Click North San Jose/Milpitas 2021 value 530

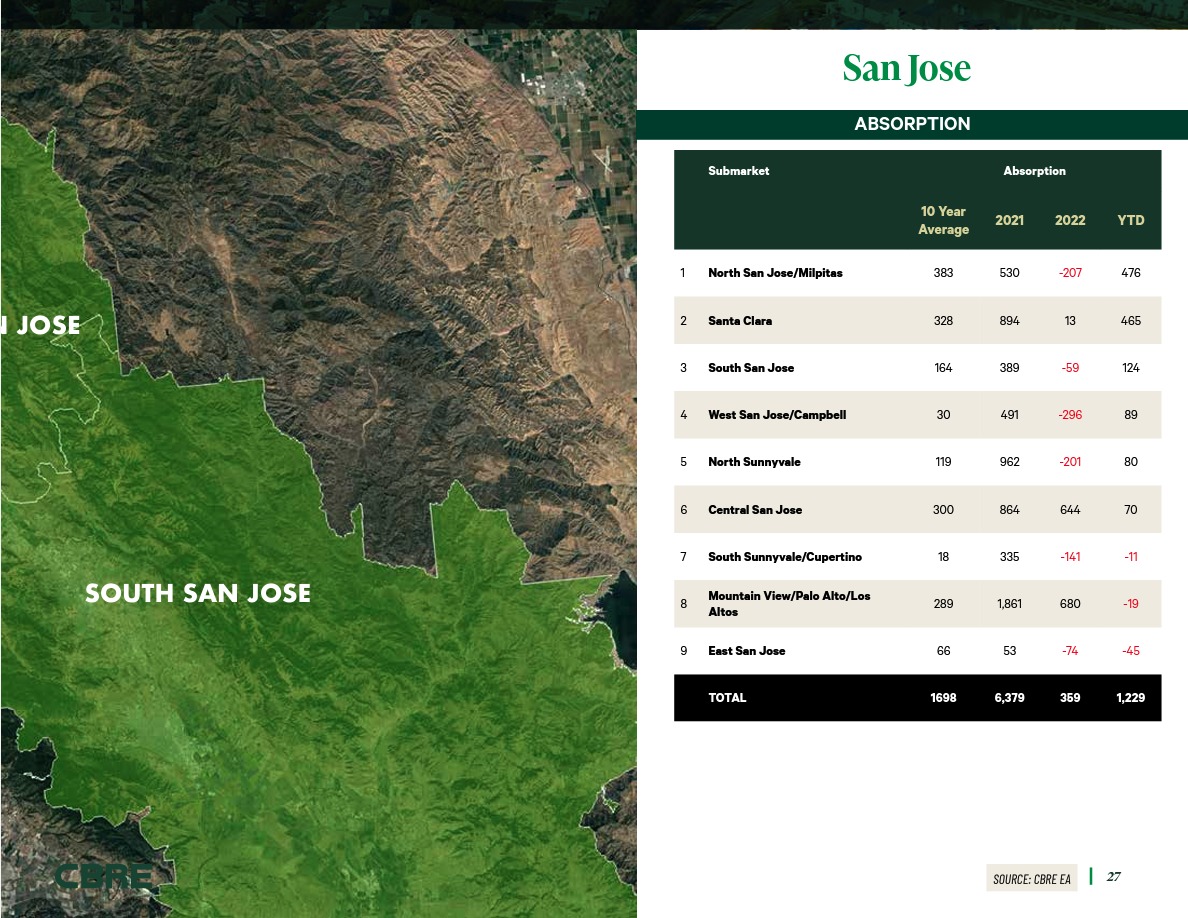tap(1009, 273)
